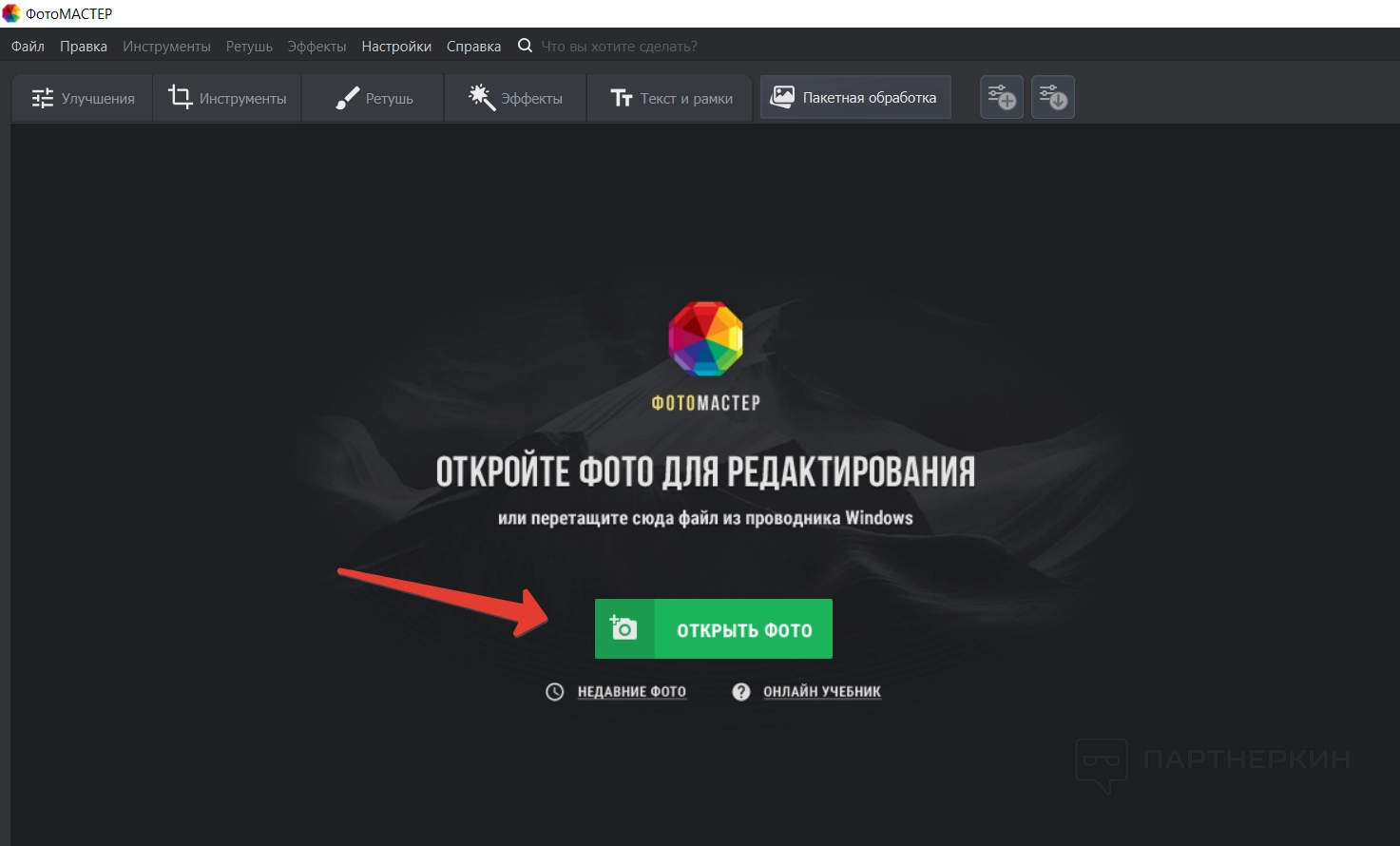Open the НЕДАВНИЕ ФОТО link
The width and height of the screenshot is (1400, 846).
[632, 692]
